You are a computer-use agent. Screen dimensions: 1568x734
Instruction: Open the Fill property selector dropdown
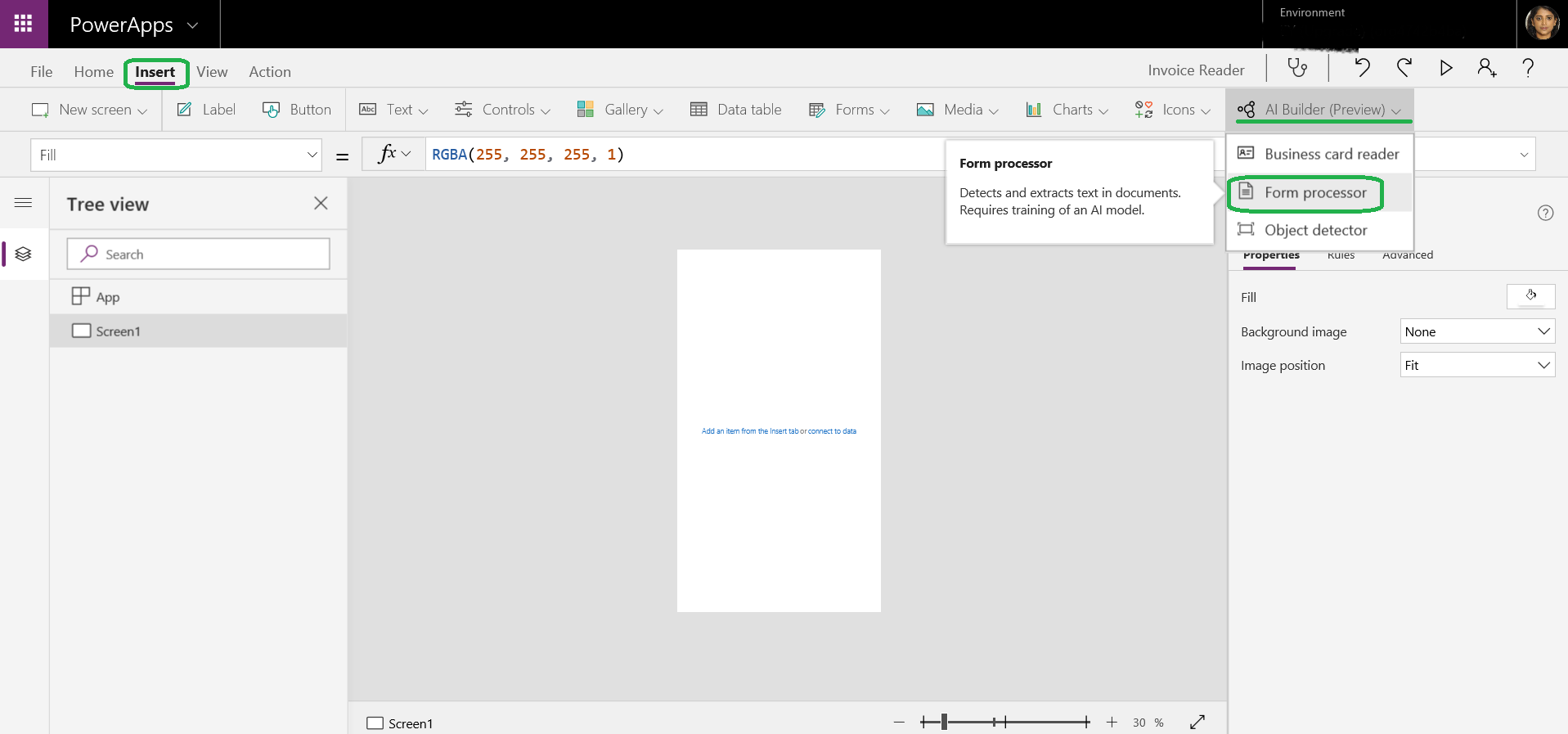pos(176,155)
